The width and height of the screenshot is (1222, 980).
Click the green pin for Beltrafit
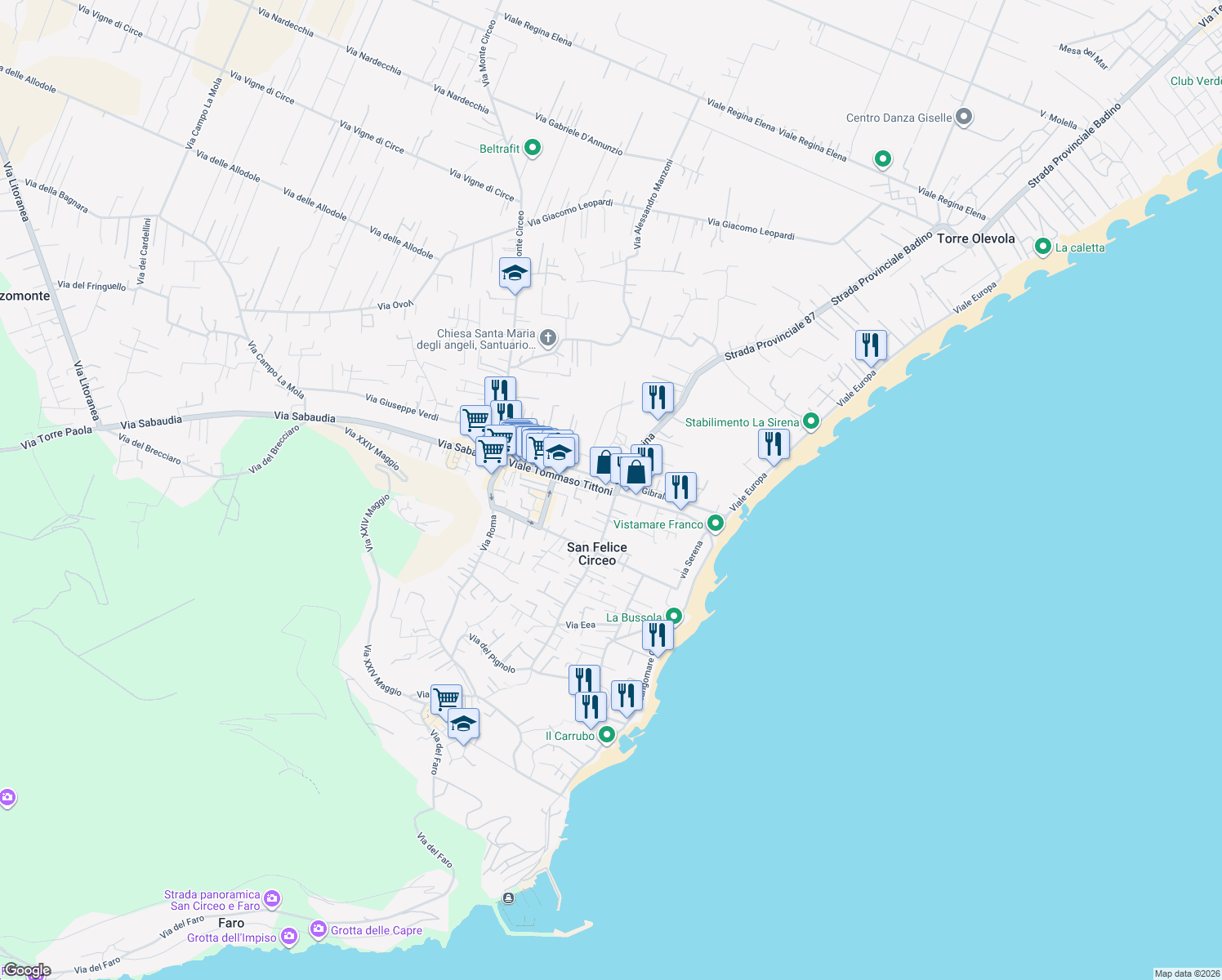click(x=532, y=147)
